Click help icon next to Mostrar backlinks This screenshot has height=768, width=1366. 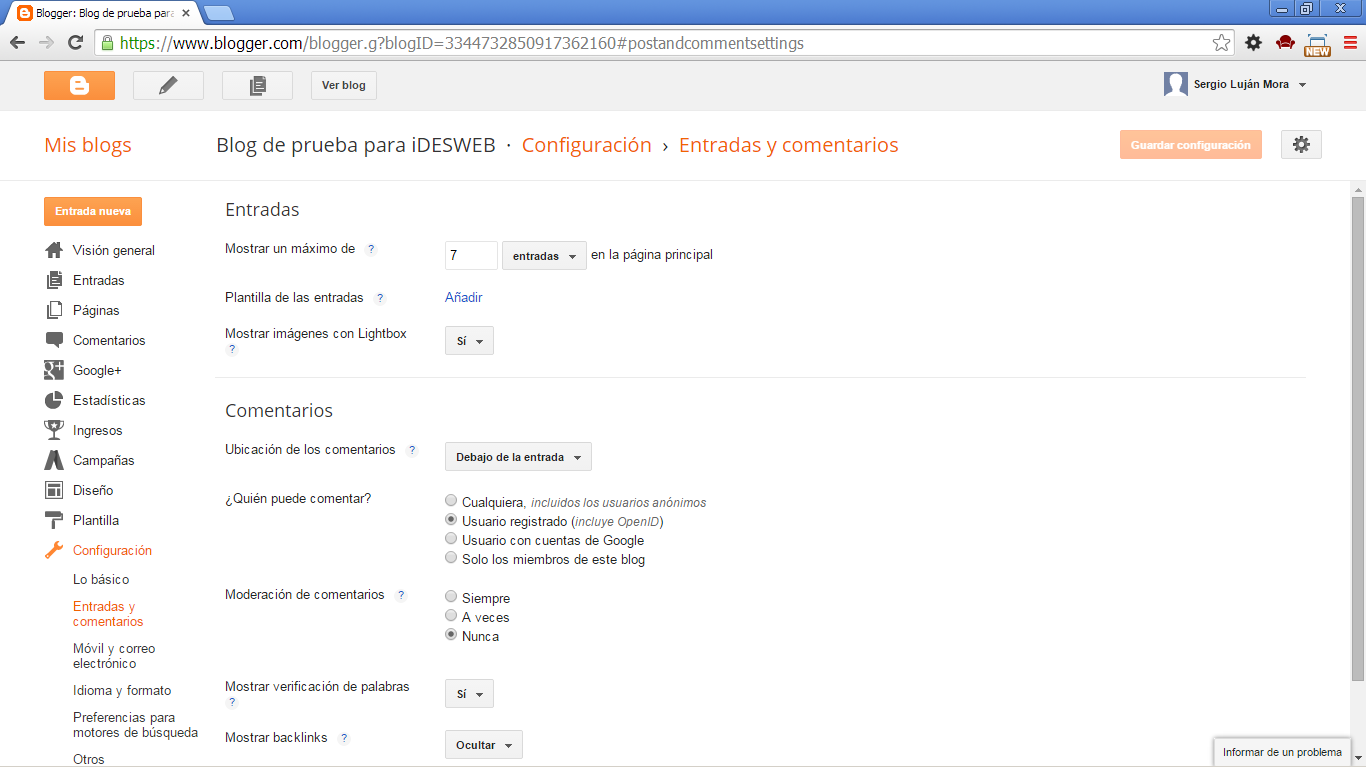pyautogui.click(x=344, y=738)
